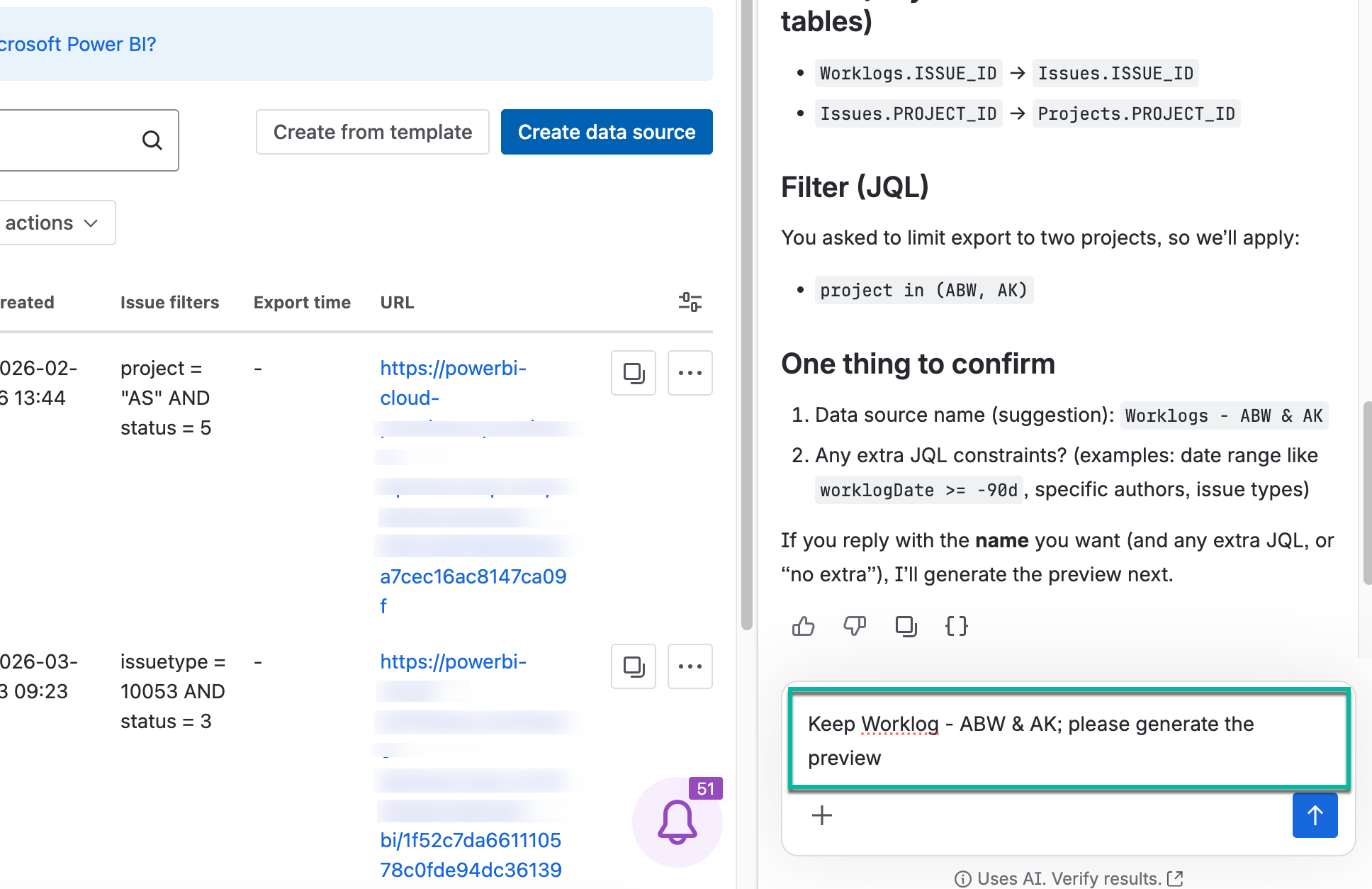1372x889 pixels.
Task: Click the Issues.ISSUE_ID code label
Action: point(1115,73)
